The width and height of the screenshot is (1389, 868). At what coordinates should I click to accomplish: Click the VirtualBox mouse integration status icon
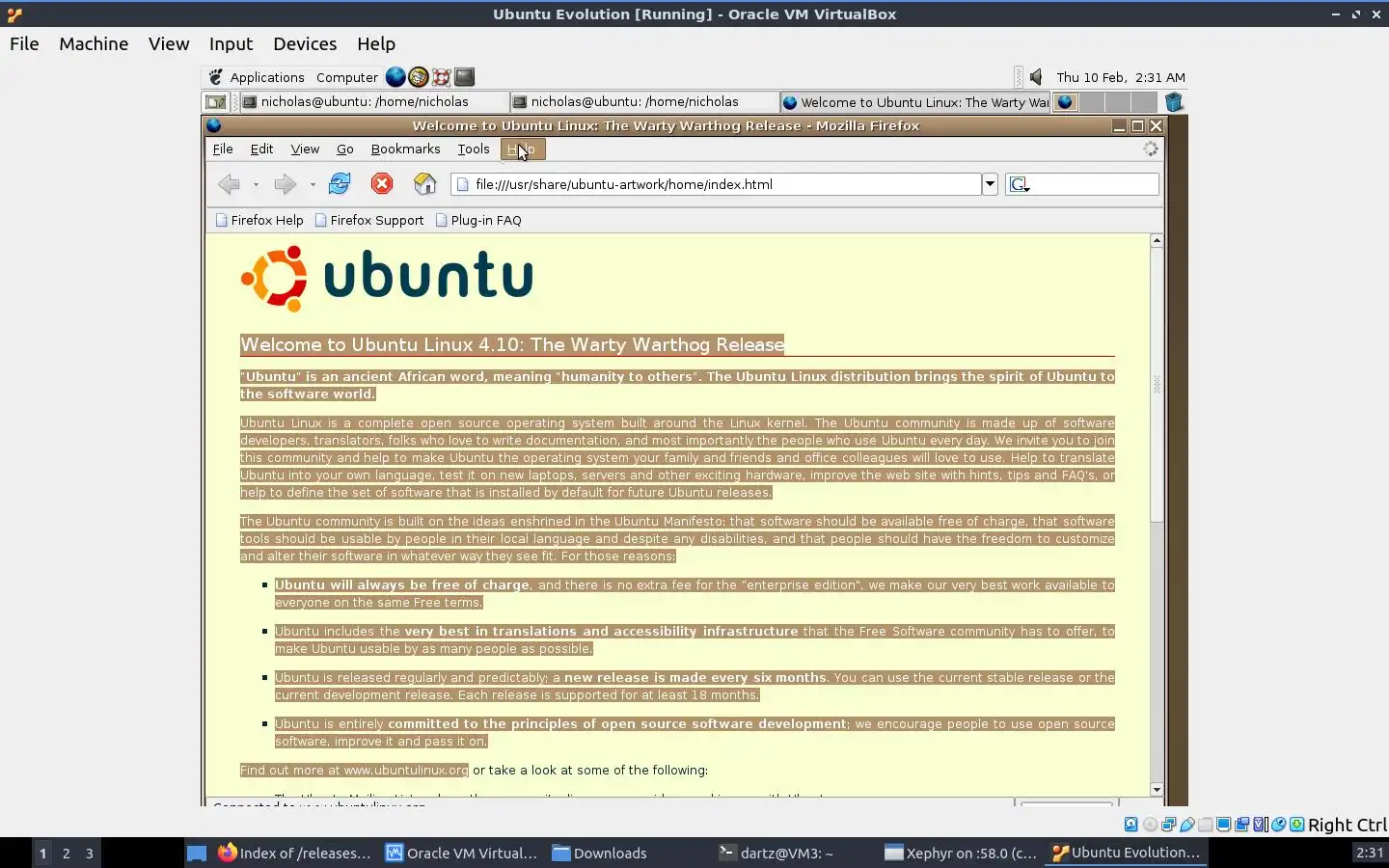click(x=1279, y=825)
